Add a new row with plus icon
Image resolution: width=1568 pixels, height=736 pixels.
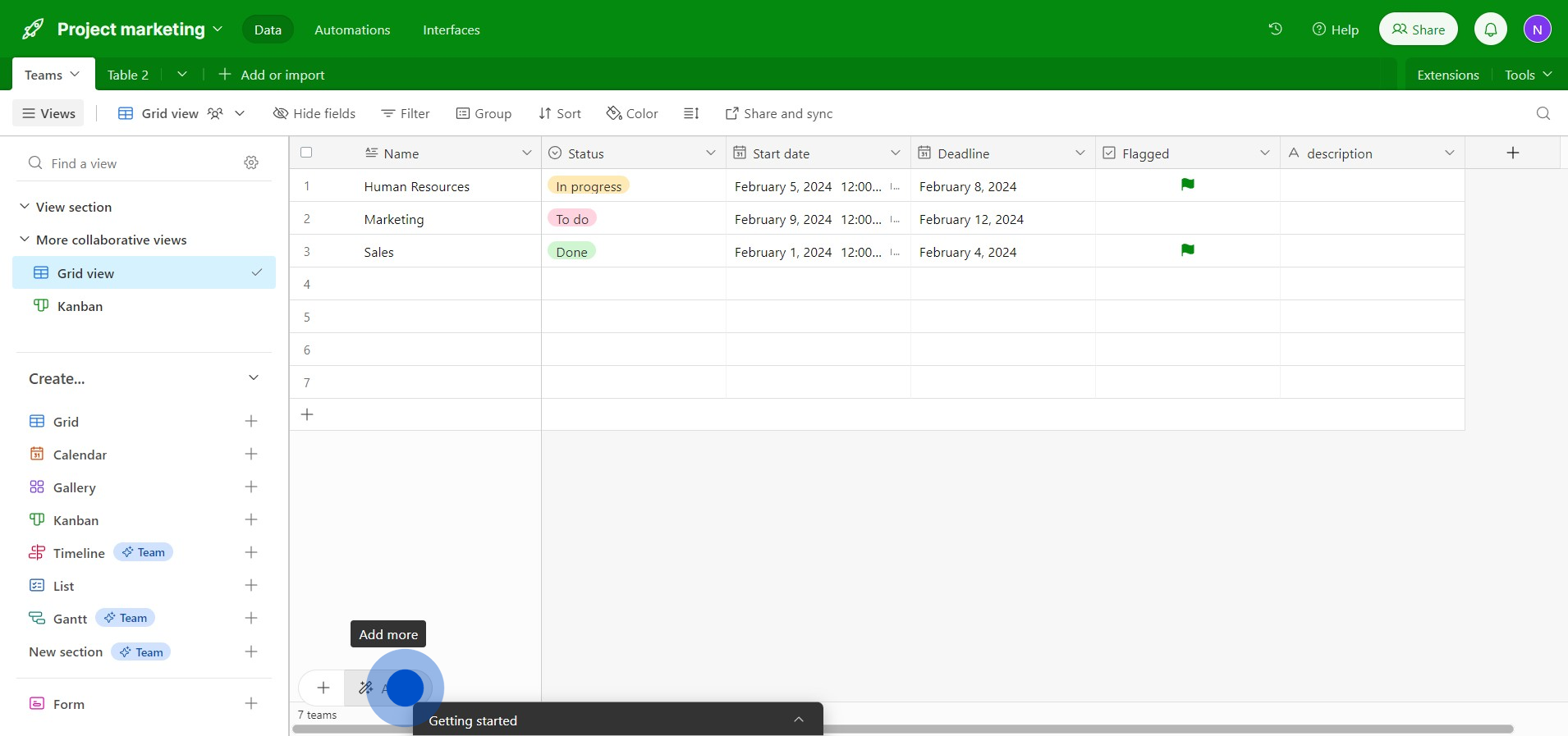(x=308, y=415)
